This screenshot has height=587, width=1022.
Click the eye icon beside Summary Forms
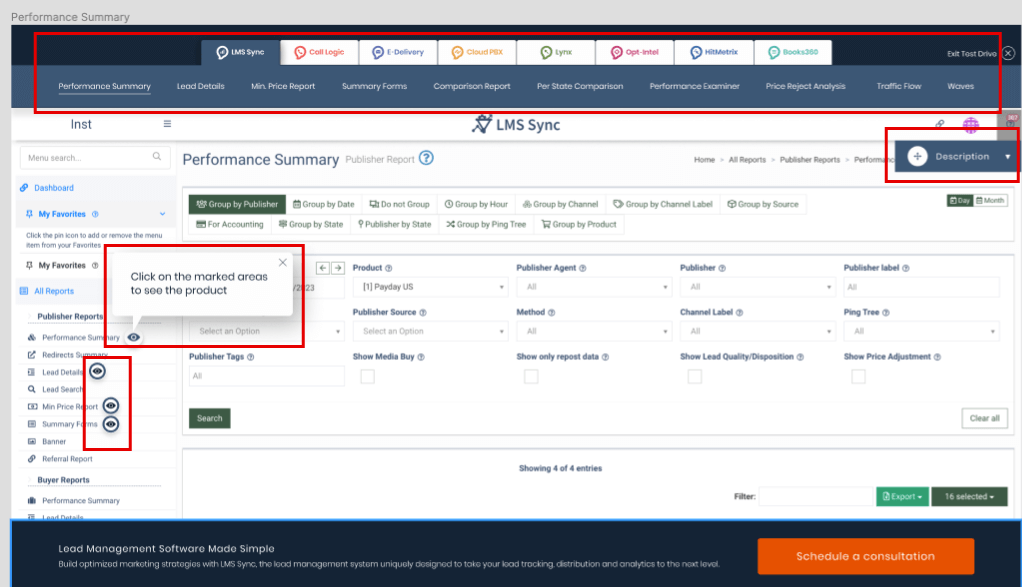(111, 424)
